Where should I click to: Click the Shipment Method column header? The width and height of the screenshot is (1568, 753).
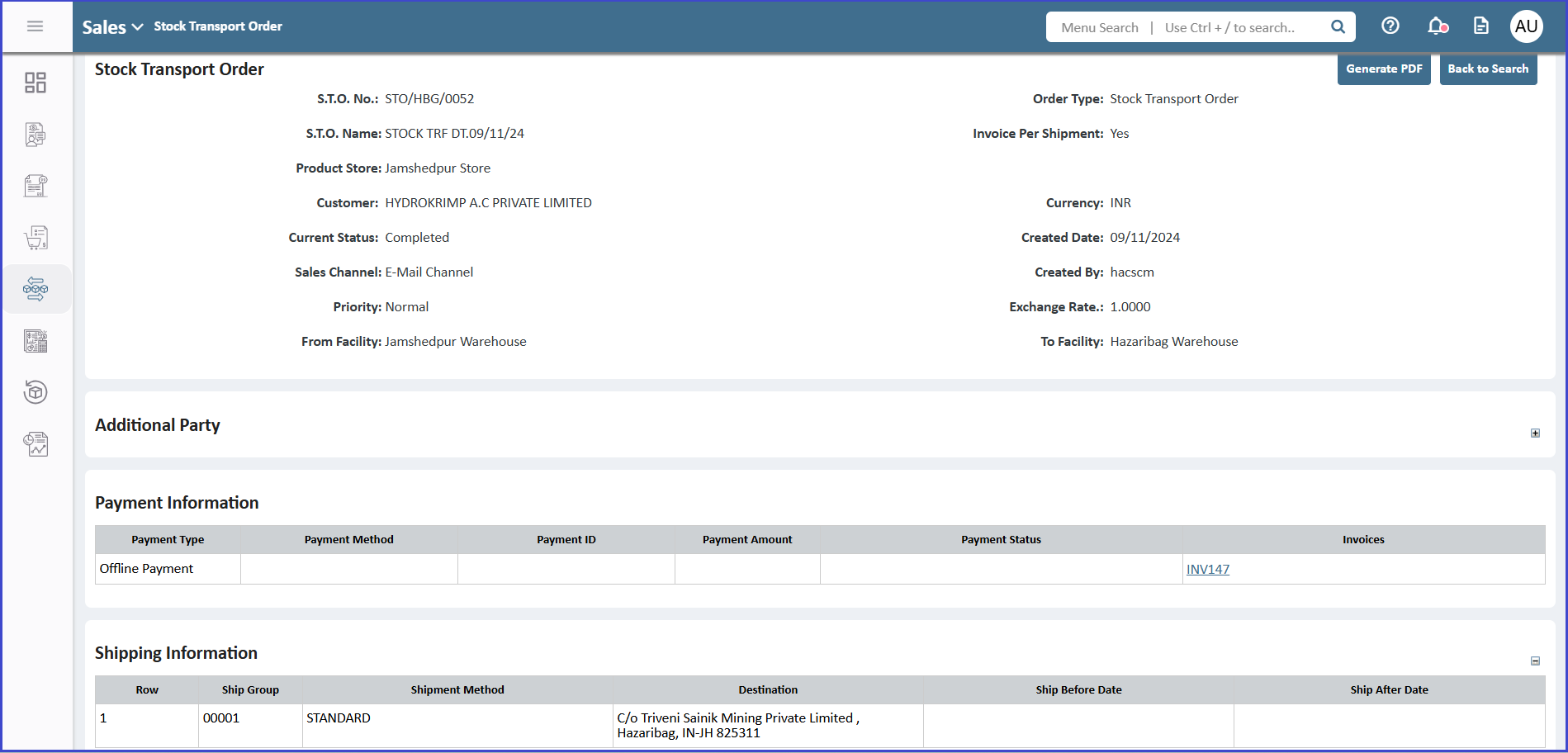(457, 690)
